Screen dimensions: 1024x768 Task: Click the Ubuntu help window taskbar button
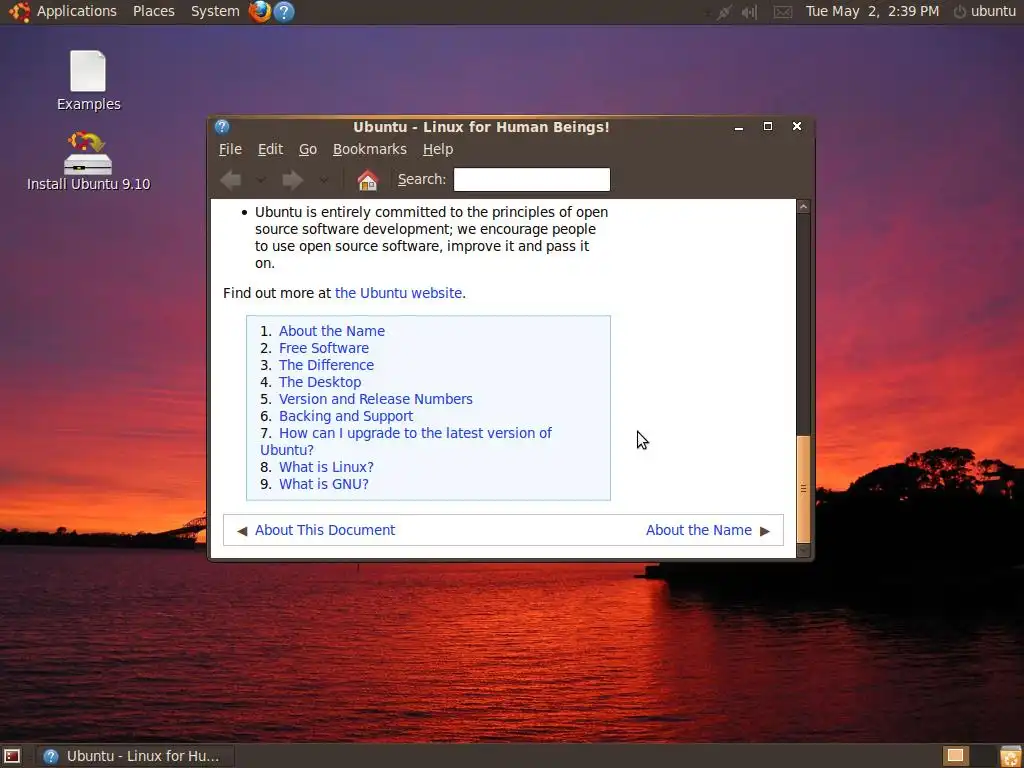coord(135,756)
